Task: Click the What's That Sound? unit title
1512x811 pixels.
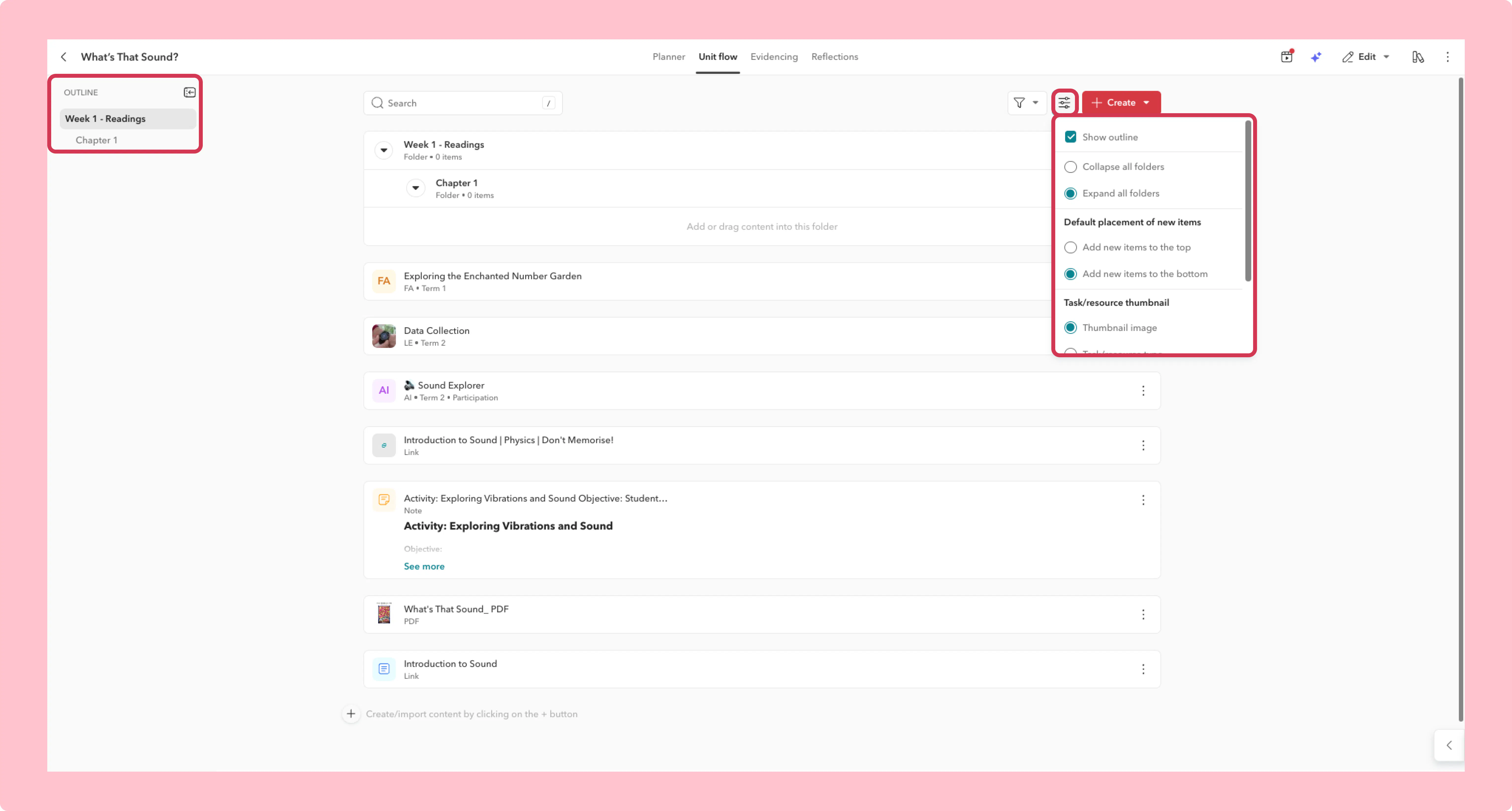Action: (x=130, y=57)
